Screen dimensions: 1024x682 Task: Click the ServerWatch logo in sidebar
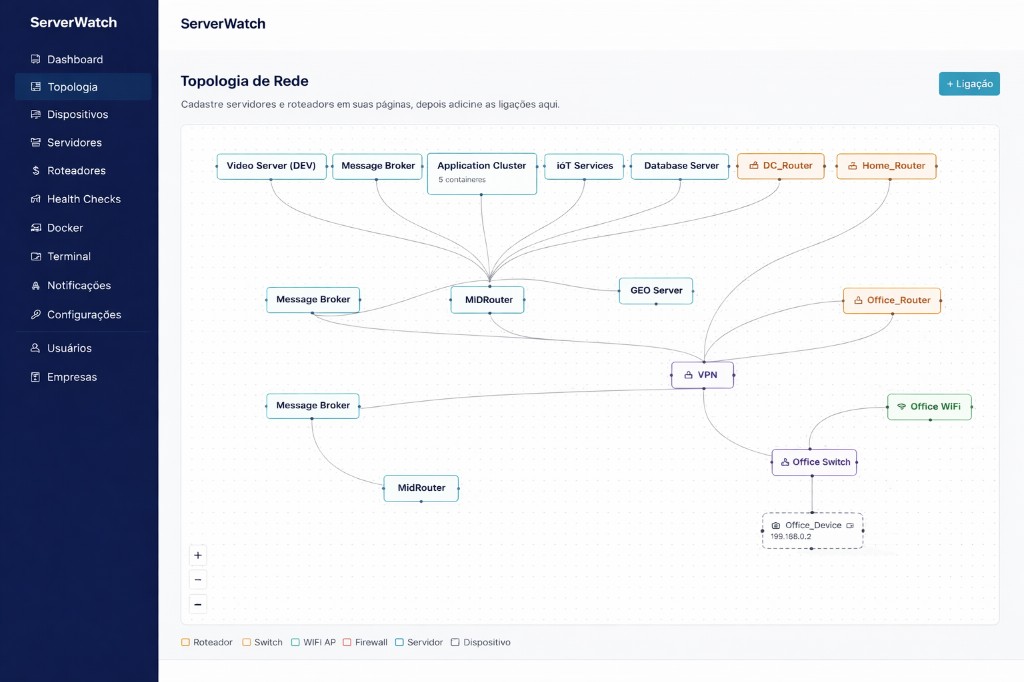(x=73, y=22)
